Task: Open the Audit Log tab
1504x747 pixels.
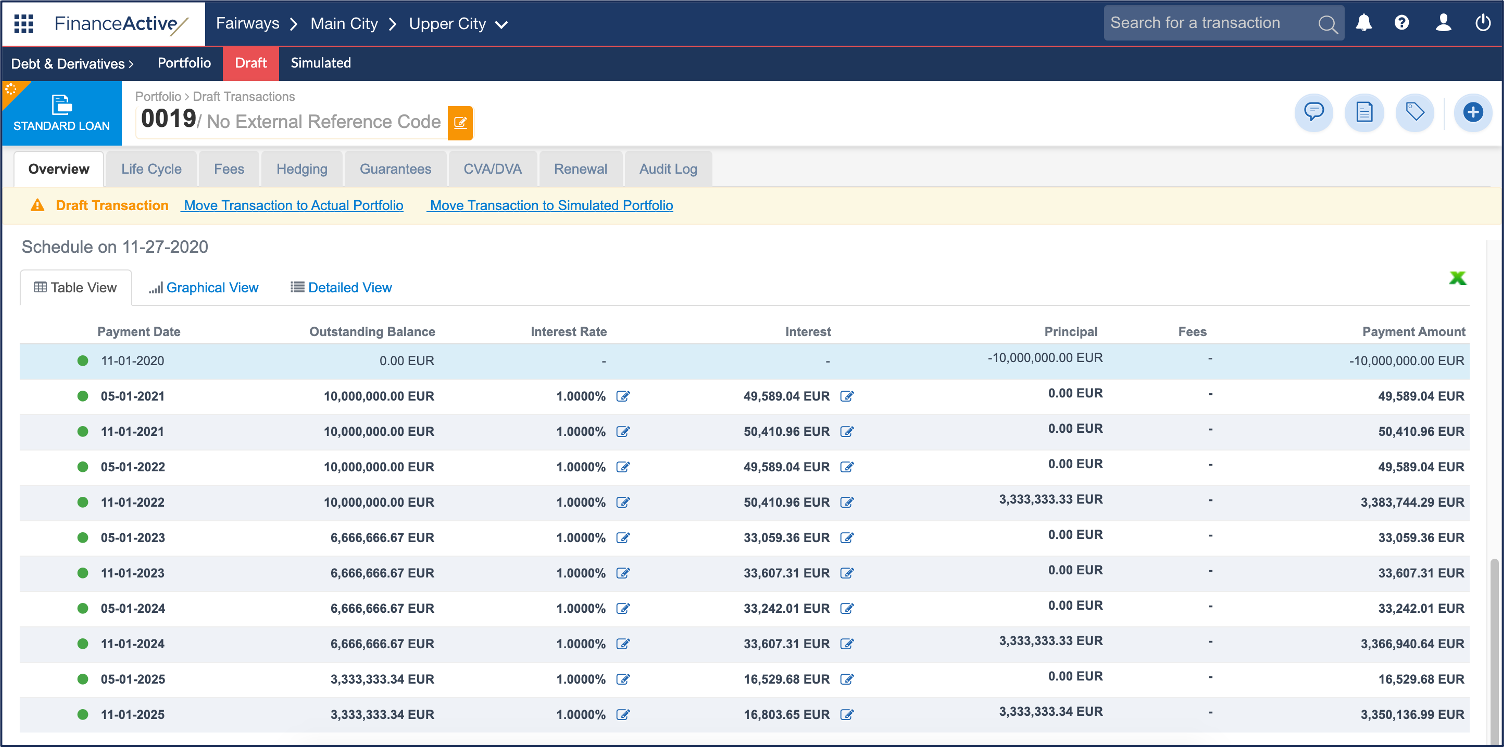Action: point(668,169)
